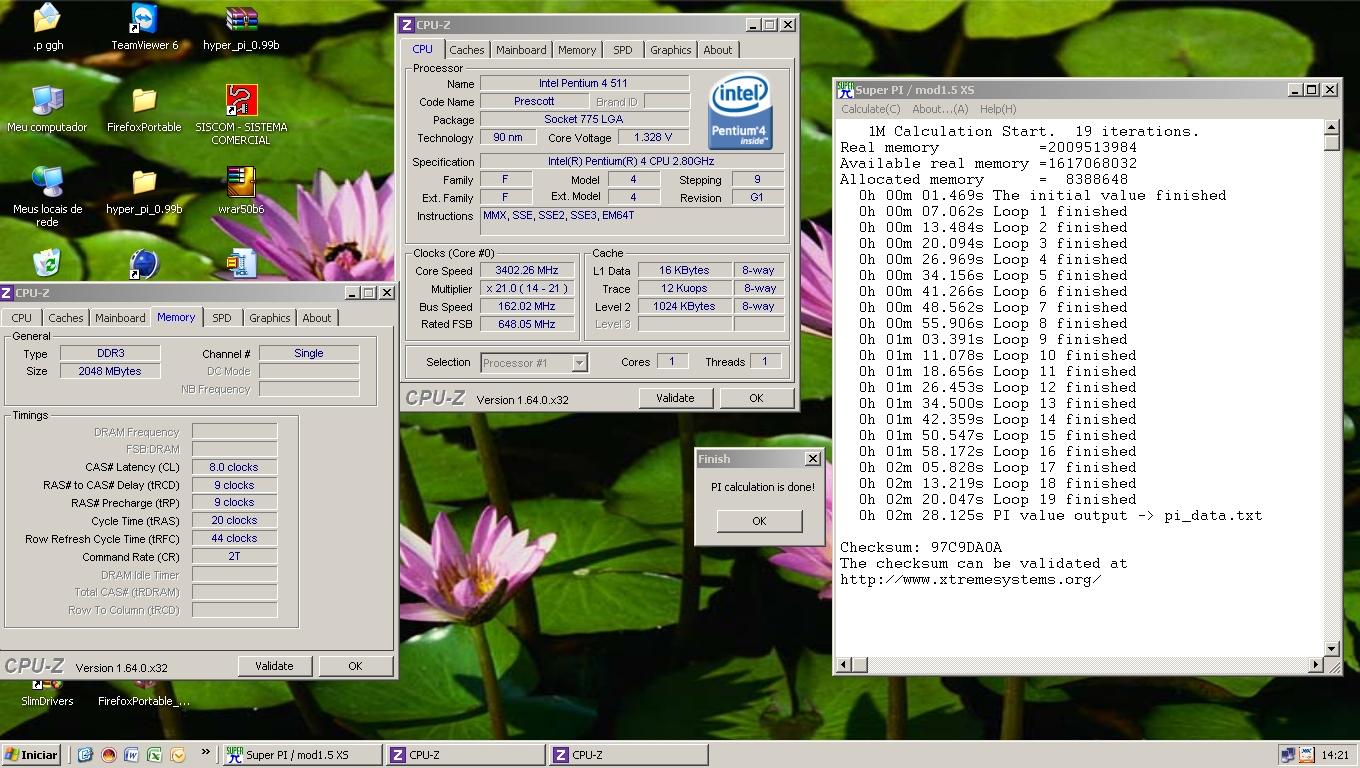The image size is (1360, 768).
Task: Click the Bus Speed value 162.02 MHz
Action: [527, 306]
